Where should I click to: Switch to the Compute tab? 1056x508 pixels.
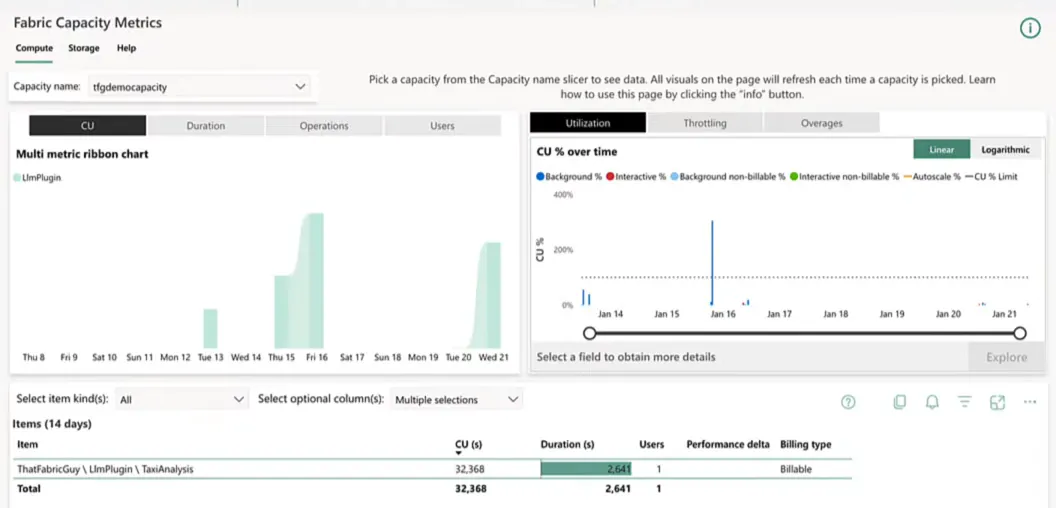click(x=34, y=48)
